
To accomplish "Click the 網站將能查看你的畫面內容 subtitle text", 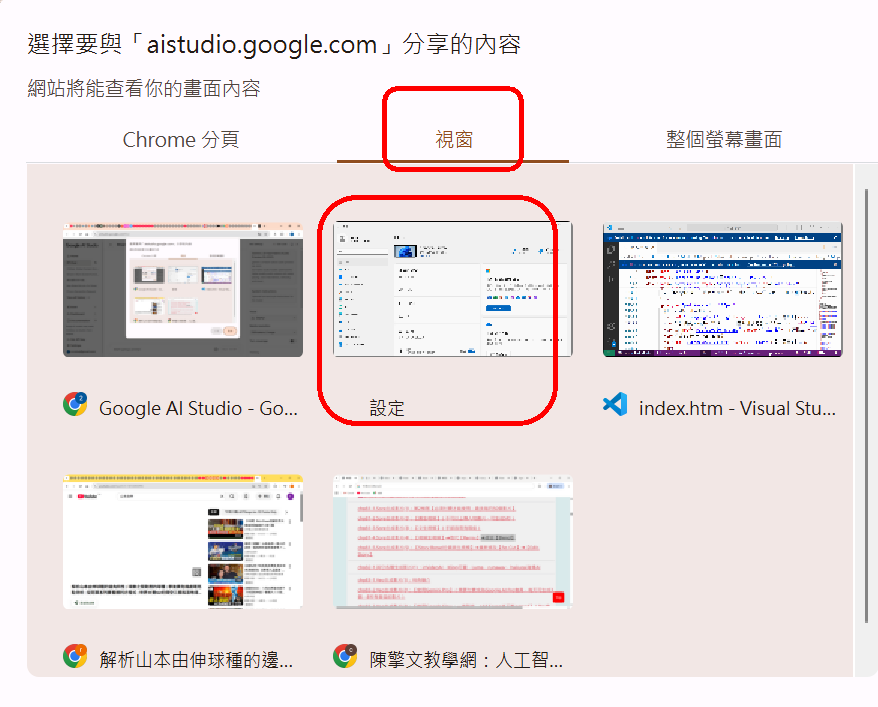I will click(144, 89).
